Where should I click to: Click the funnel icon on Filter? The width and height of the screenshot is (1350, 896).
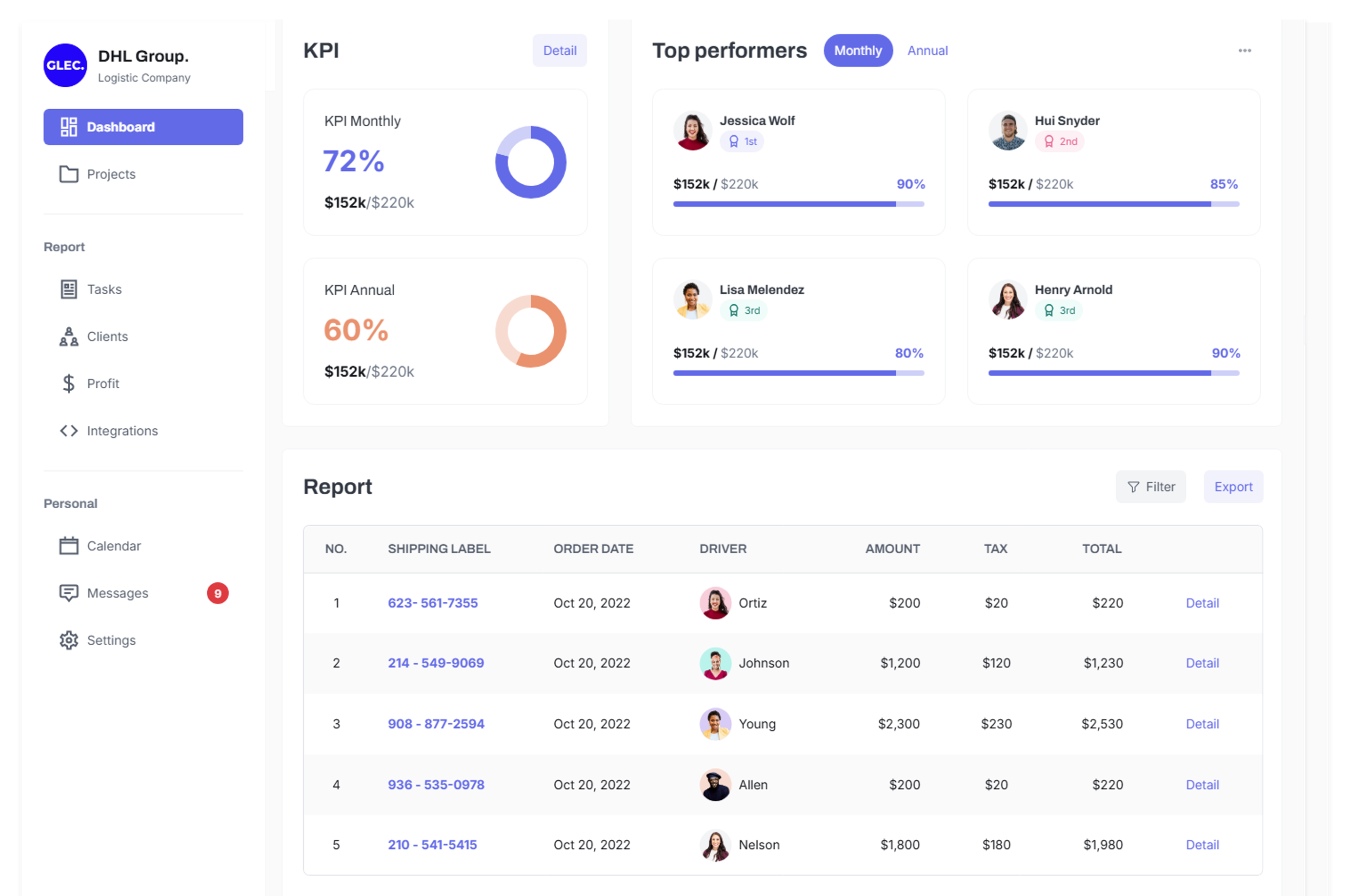(1133, 487)
